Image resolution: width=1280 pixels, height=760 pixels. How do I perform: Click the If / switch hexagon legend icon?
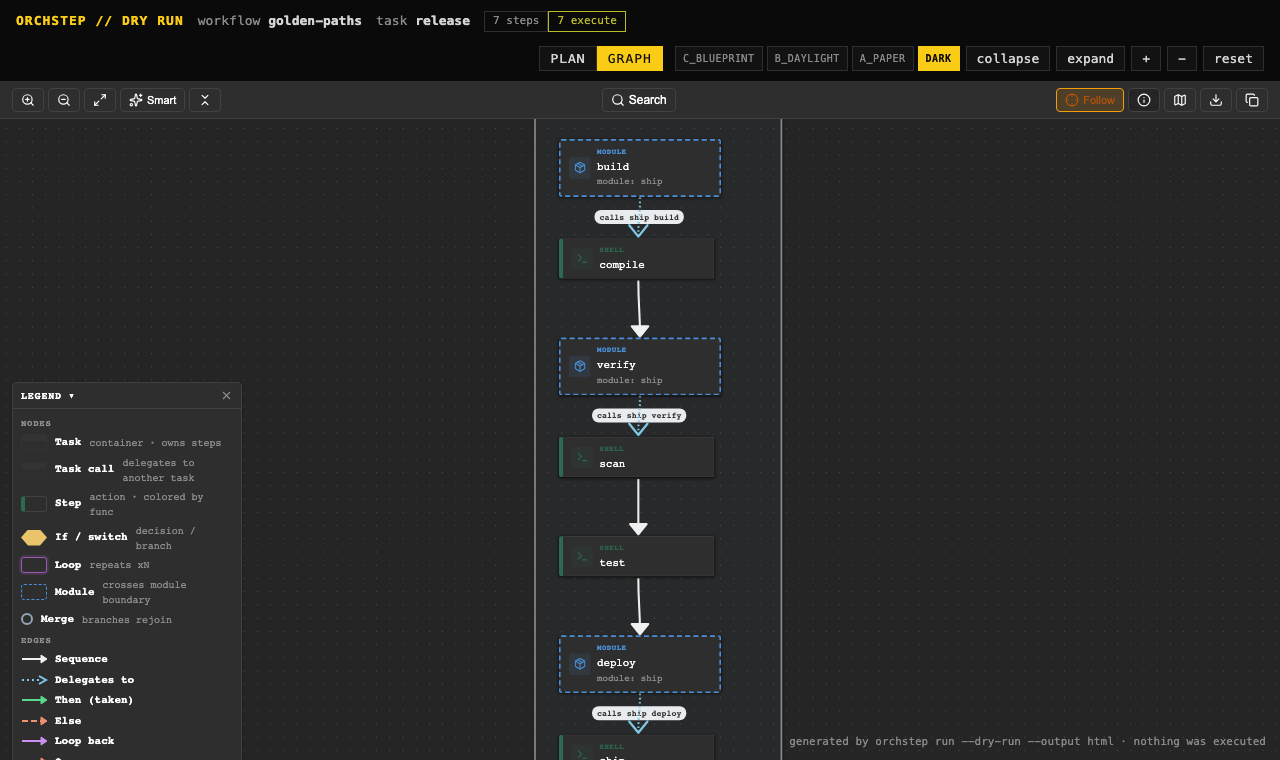tap(34, 538)
